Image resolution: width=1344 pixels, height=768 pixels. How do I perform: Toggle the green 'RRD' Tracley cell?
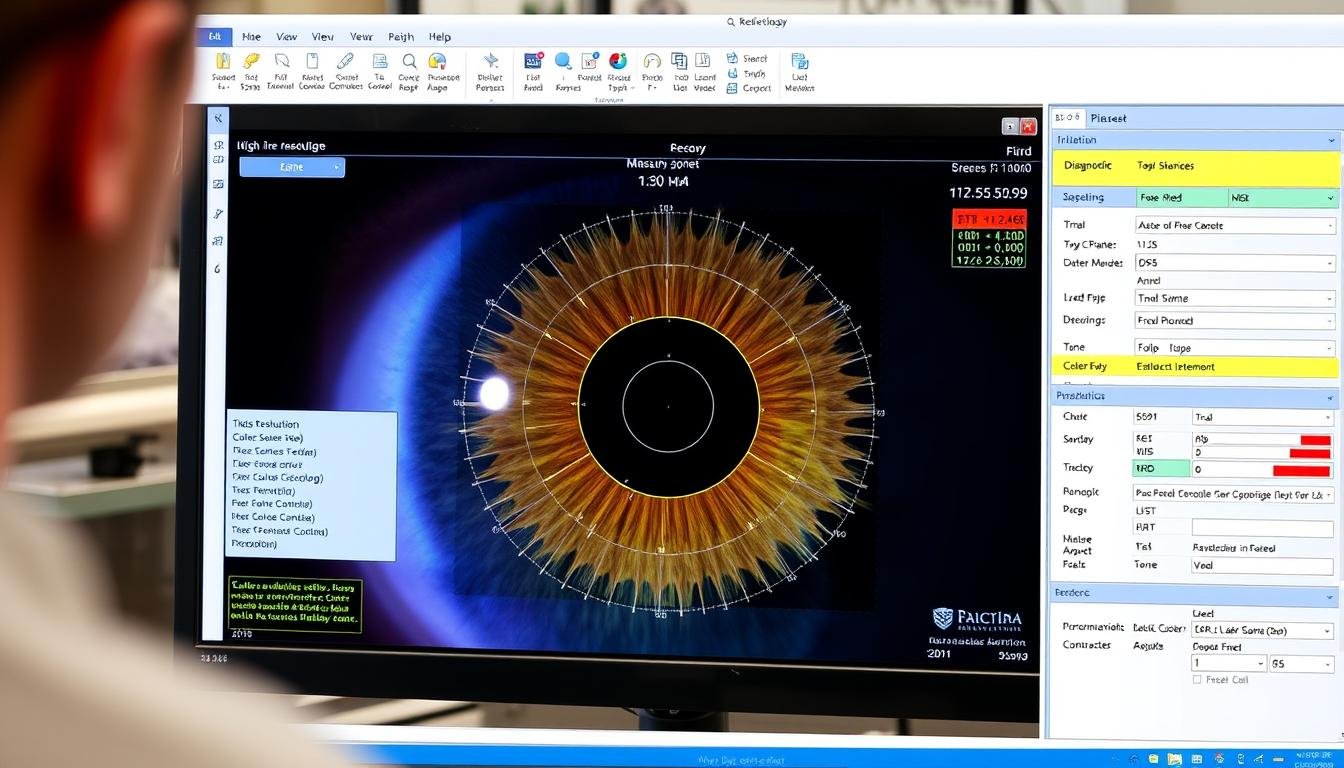coord(1161,468)
